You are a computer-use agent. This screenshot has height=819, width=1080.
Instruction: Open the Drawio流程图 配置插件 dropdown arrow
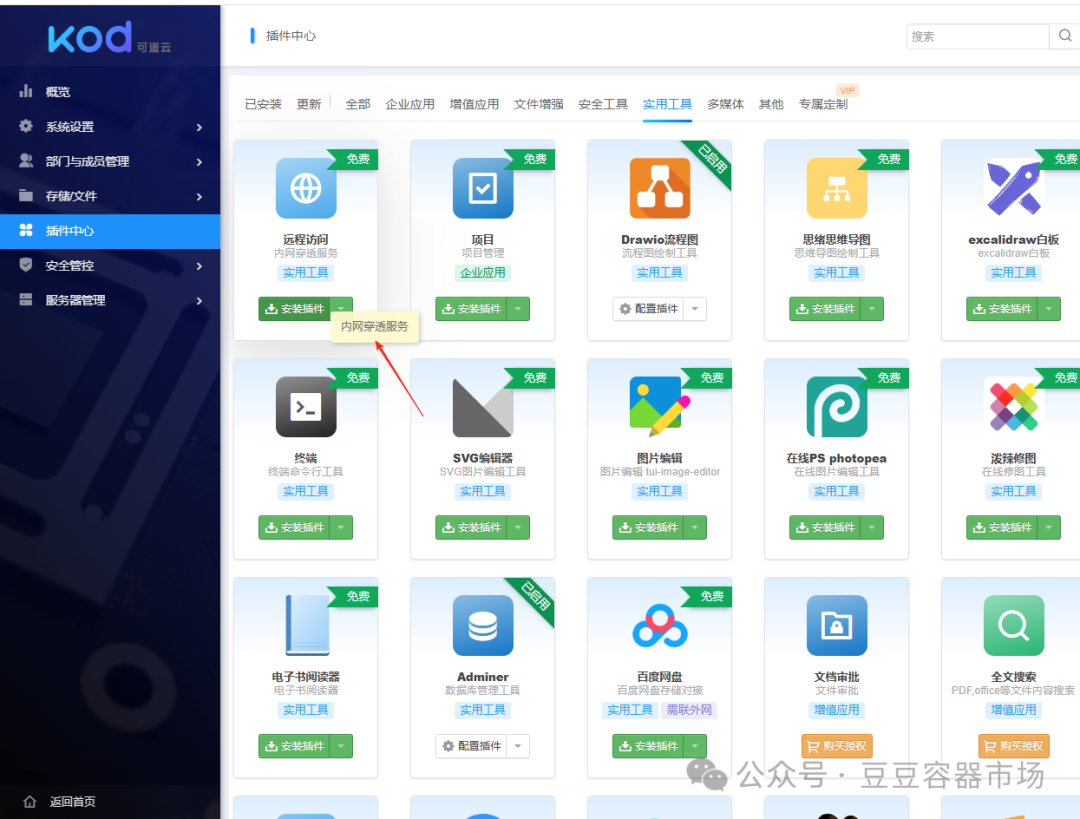coord(695,309)
